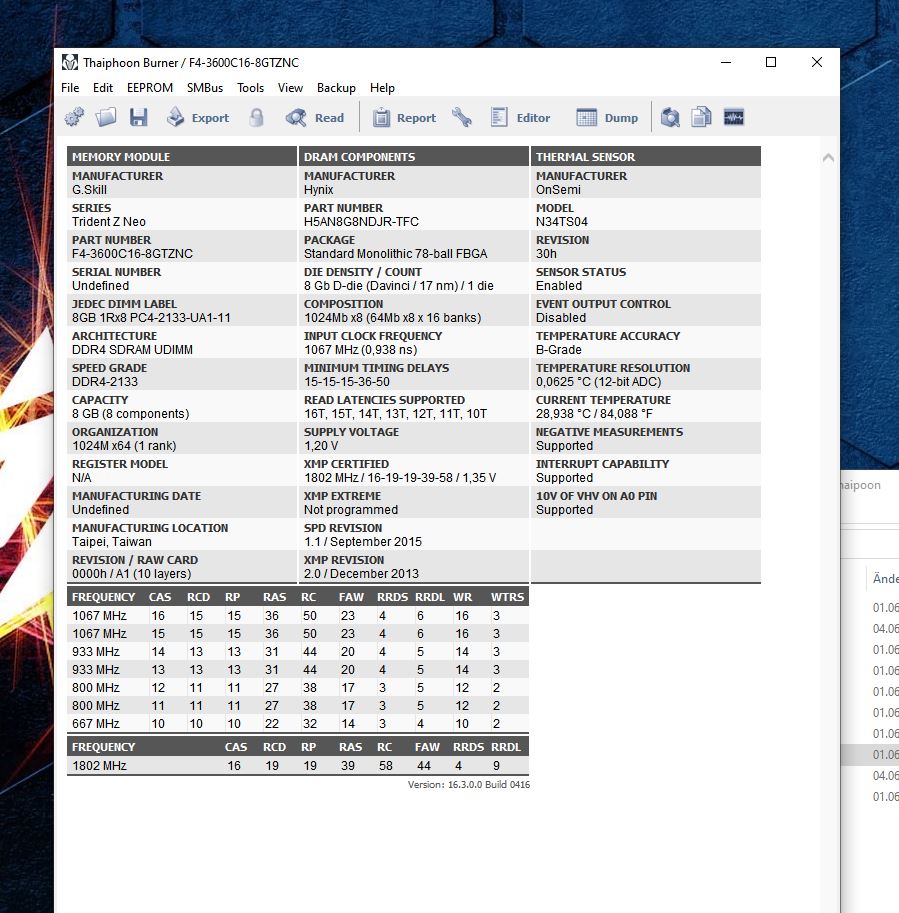Screen dimensions: 899x913
Task: Click the Dump toolbar button
Action: pyautogui.click(x=607, y=118)
